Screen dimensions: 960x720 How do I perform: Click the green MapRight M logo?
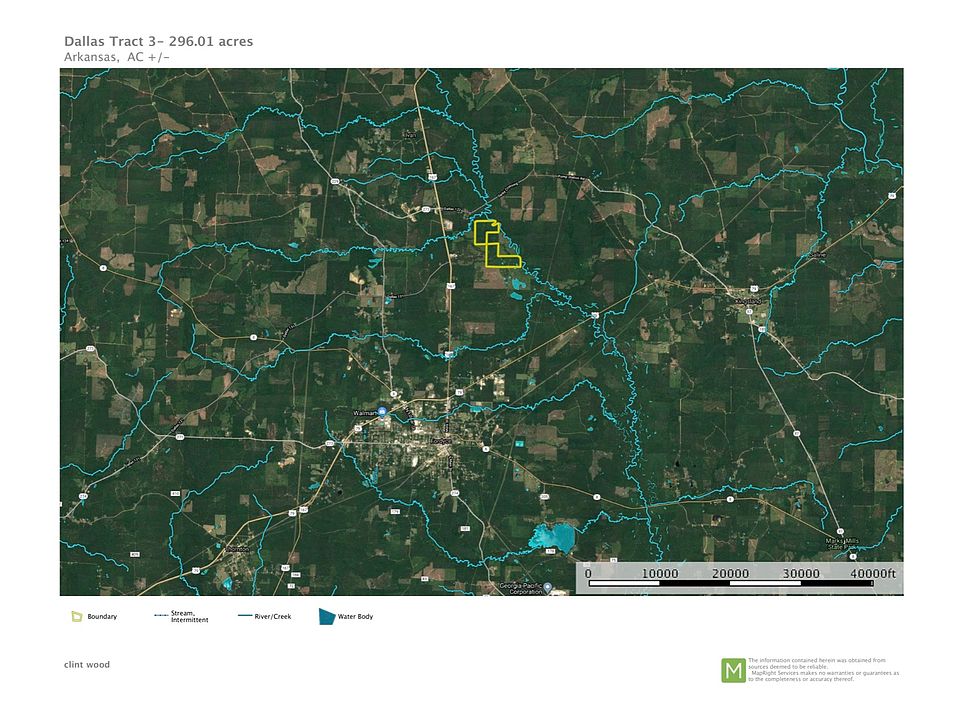[x=733, y=670]
